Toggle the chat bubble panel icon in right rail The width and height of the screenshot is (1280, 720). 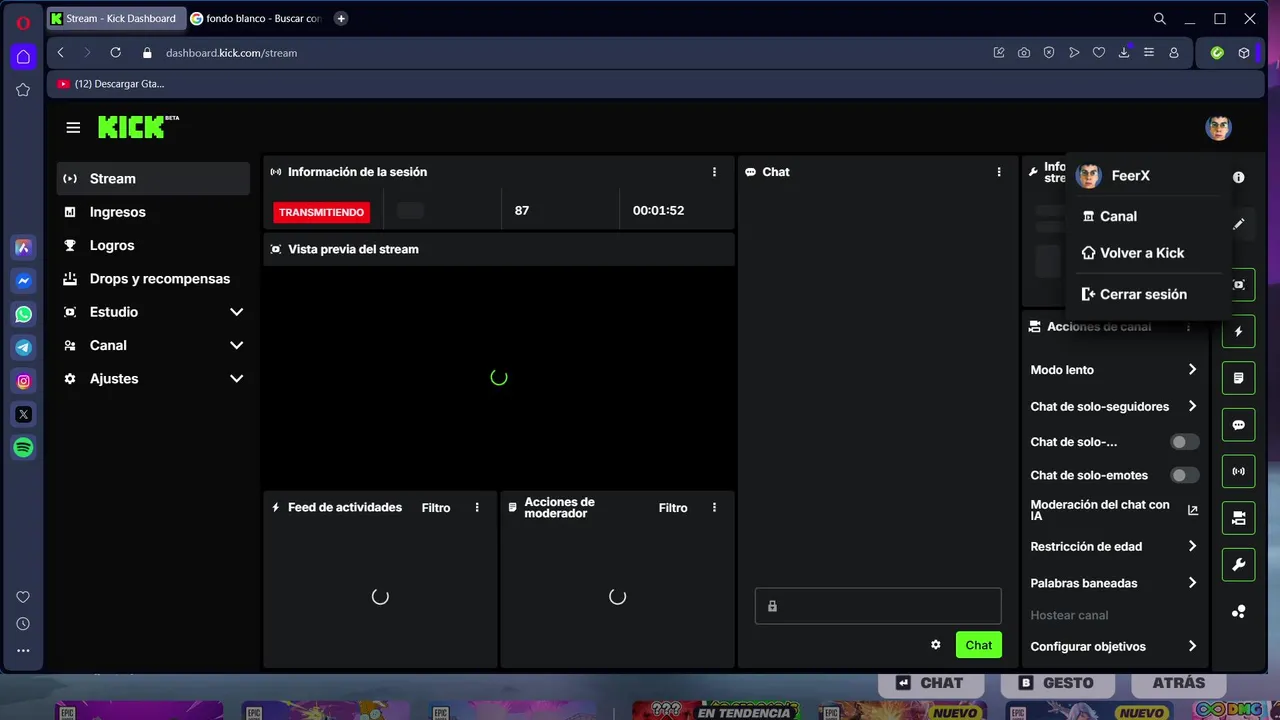pyautogui.click(x=1239, y=425)
